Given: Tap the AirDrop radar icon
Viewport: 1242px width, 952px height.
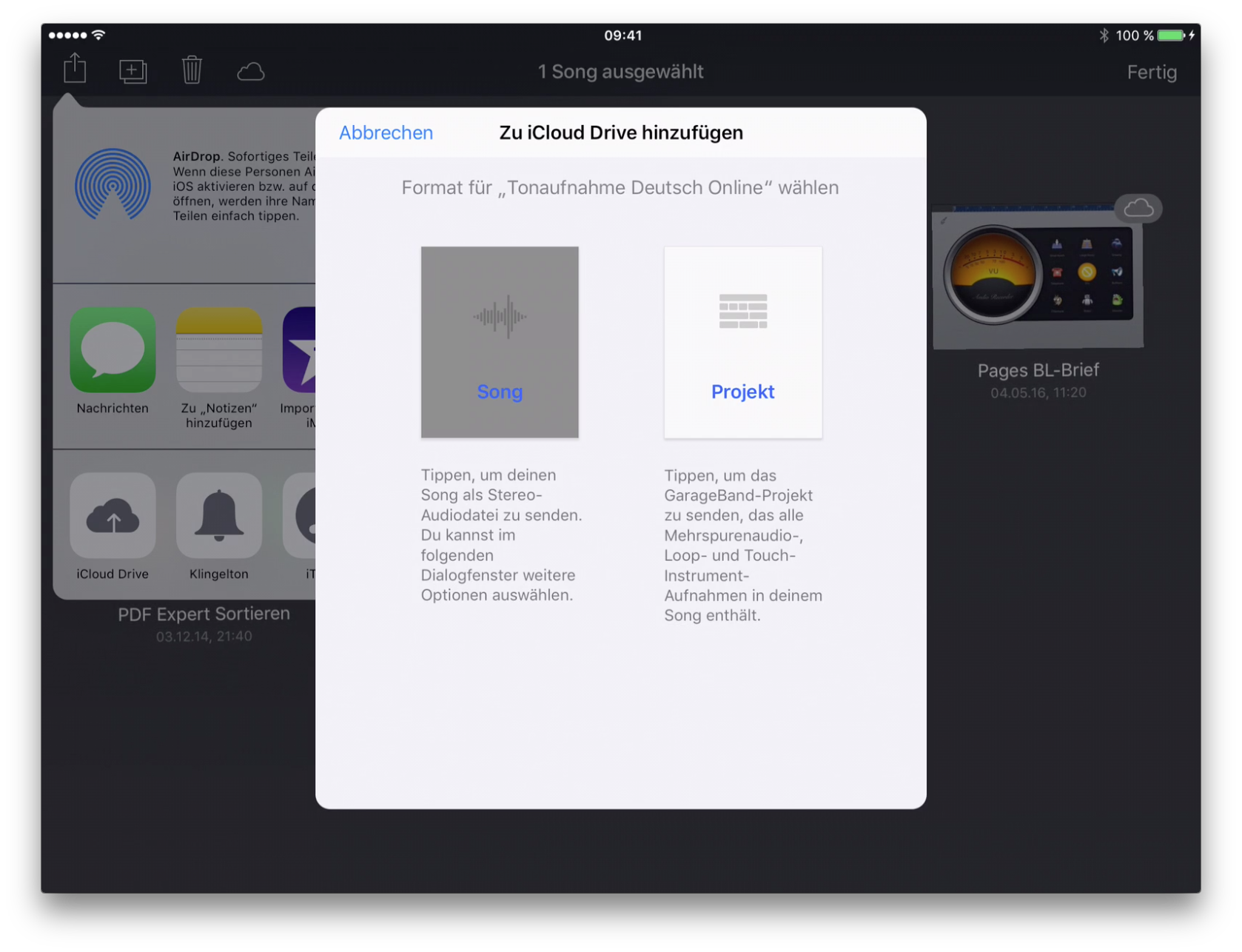Looking at the screenshot, I should (113, 185).
